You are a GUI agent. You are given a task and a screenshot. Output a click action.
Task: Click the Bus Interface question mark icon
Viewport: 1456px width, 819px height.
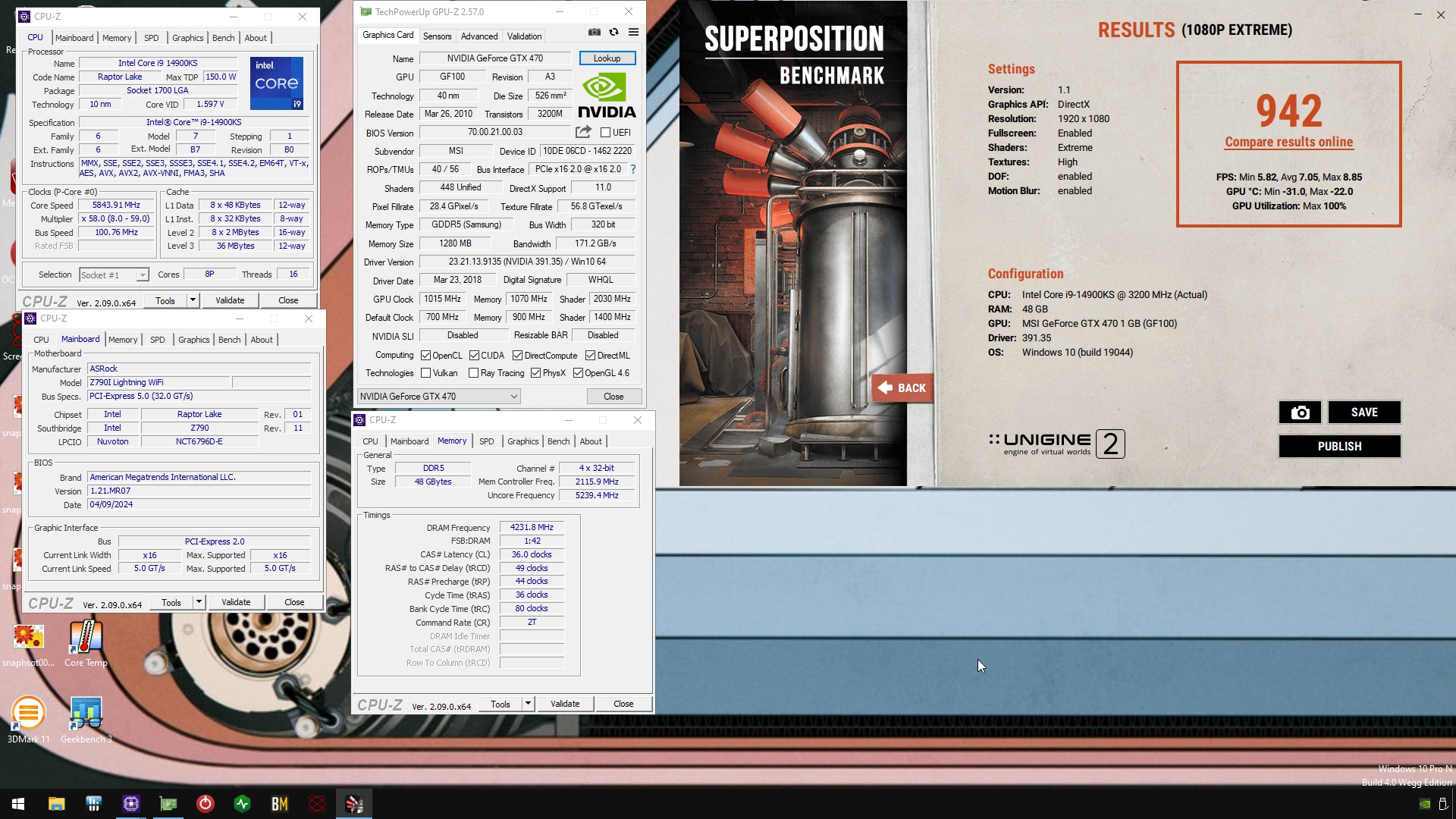[x=633, y=169]
